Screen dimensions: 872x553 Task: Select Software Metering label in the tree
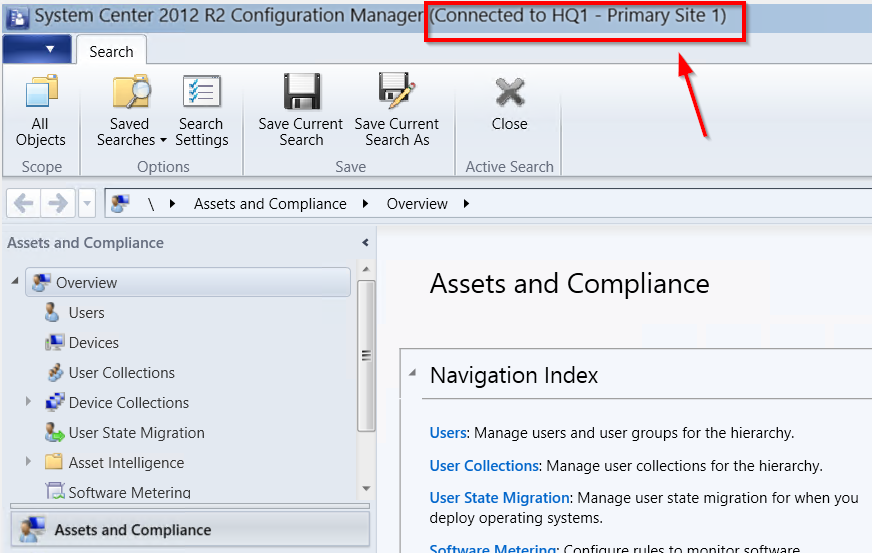click(130, 492)
